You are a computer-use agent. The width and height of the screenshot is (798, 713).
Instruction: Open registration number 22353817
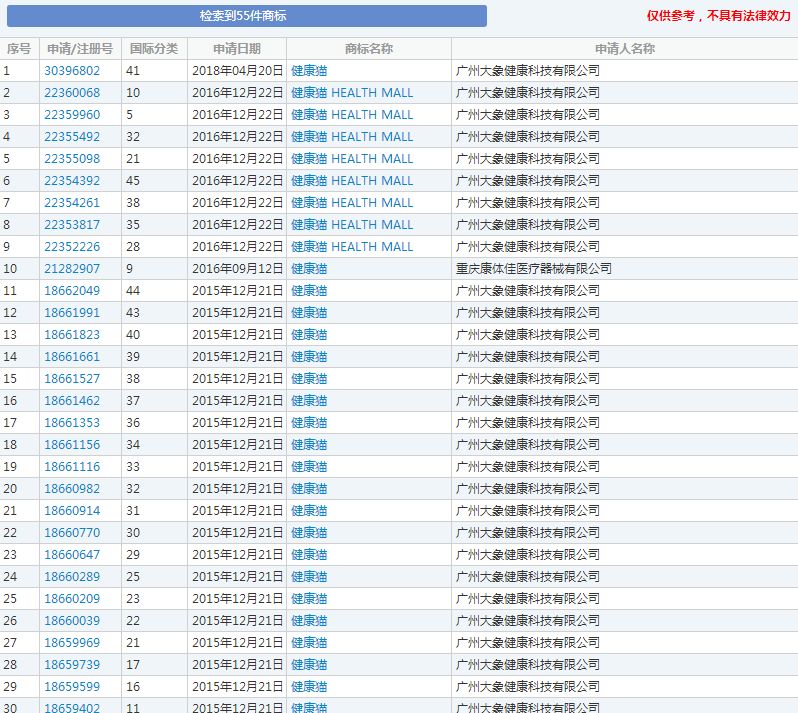point(72,224)
